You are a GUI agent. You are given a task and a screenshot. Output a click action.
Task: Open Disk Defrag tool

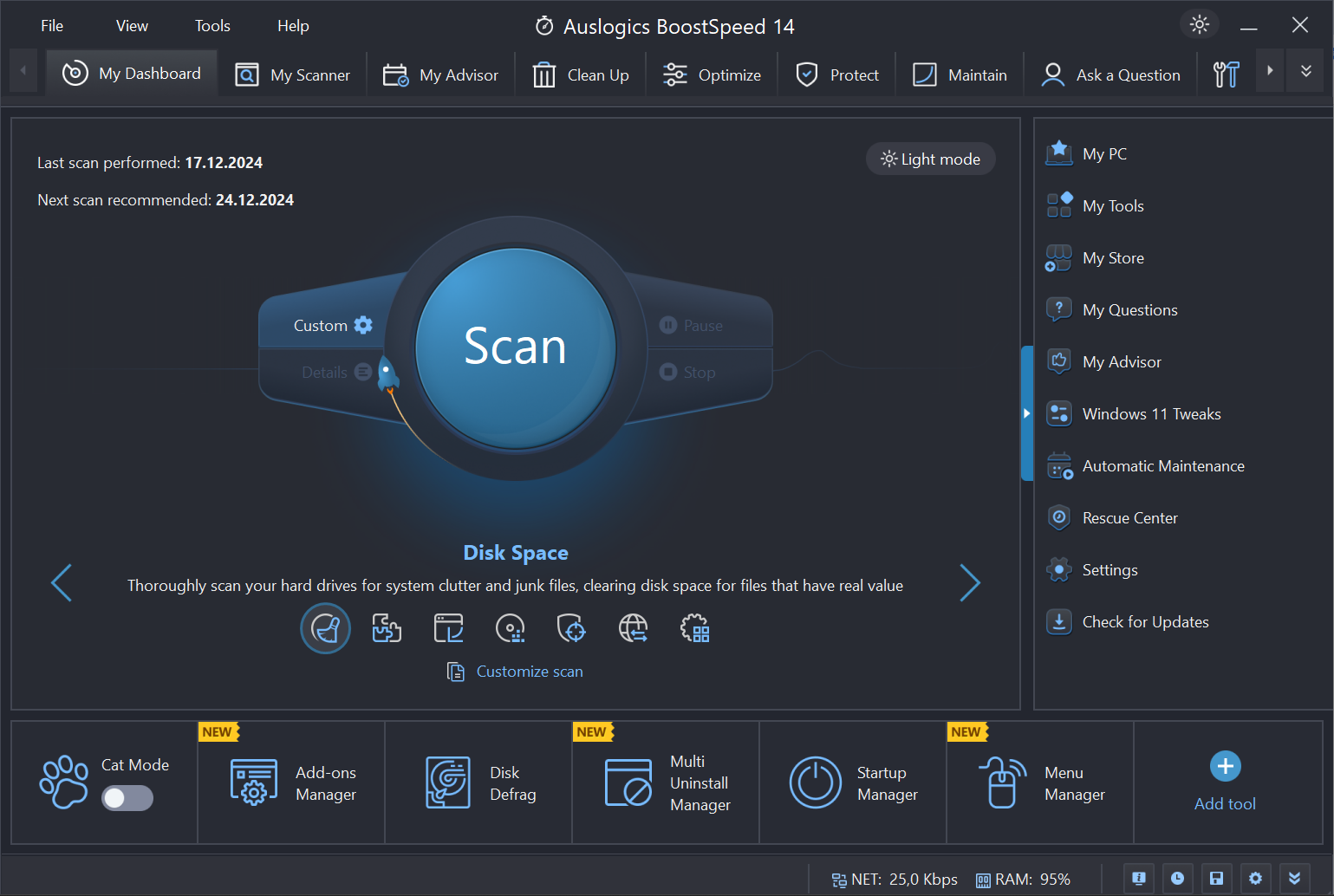pos(478,782)
